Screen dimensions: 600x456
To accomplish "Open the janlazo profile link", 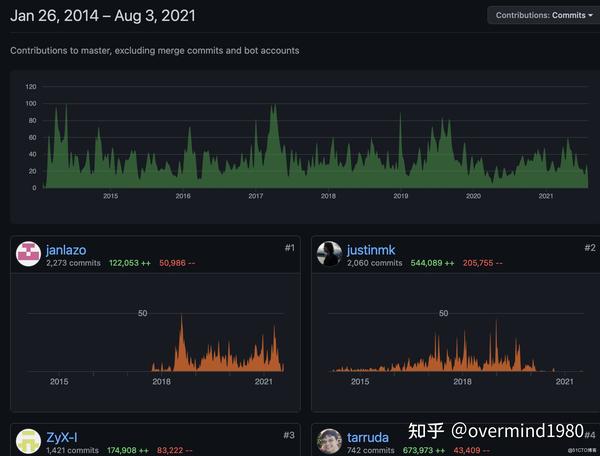I will (x=66, y=250).
